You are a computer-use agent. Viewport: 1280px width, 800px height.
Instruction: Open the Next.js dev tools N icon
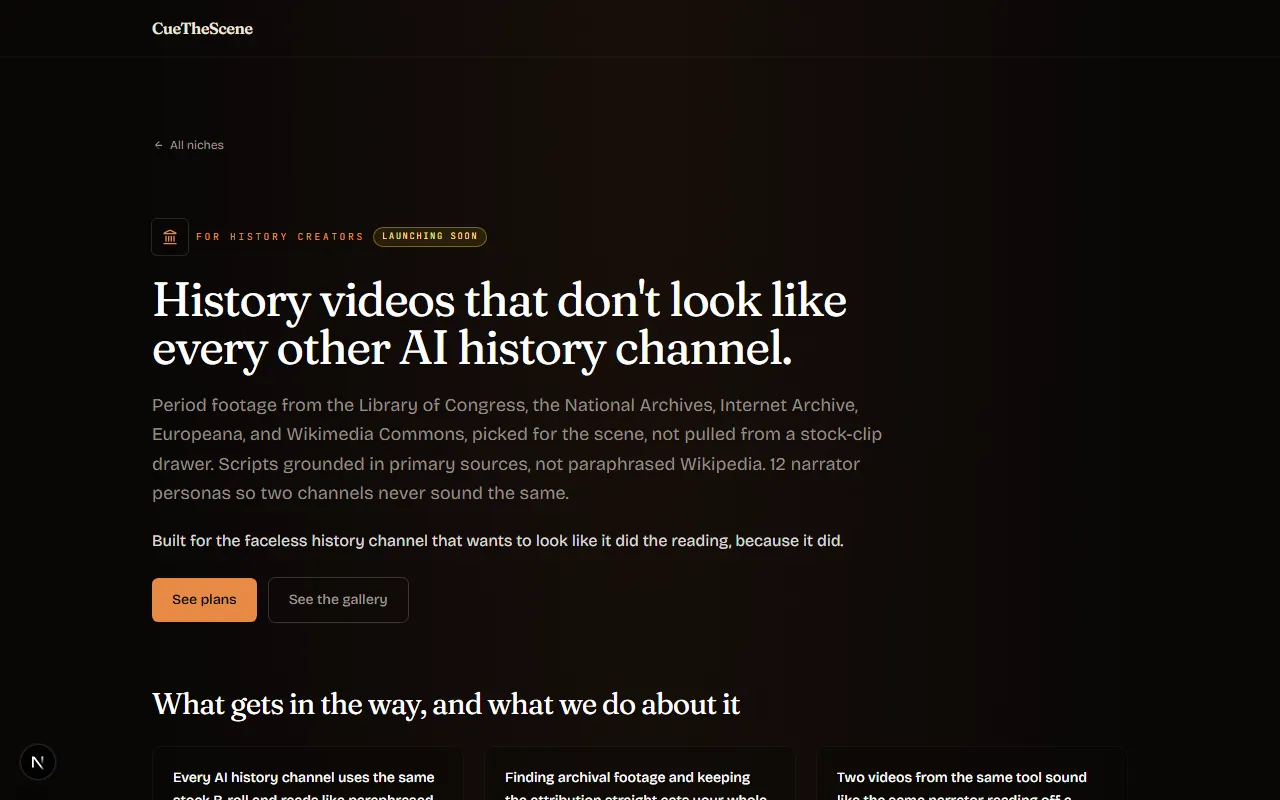pyautogui.click(x=38, y=762)
